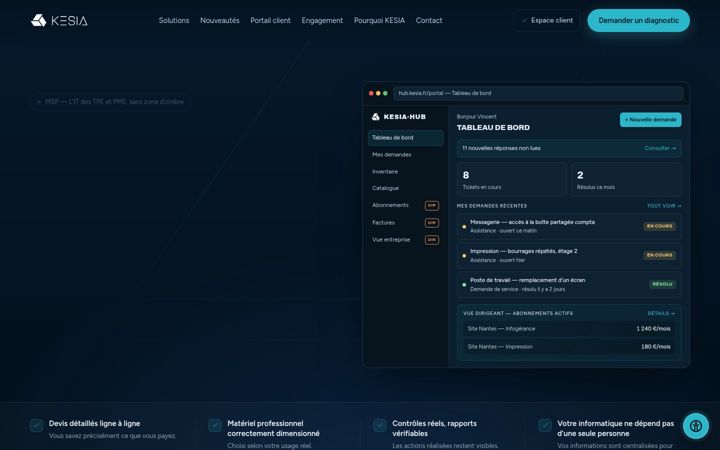Click Bonjour Vincent greeting
Image resolution: width=720 pixels, height=450 pixels.
pyautogui.click(x=476, y=117)
